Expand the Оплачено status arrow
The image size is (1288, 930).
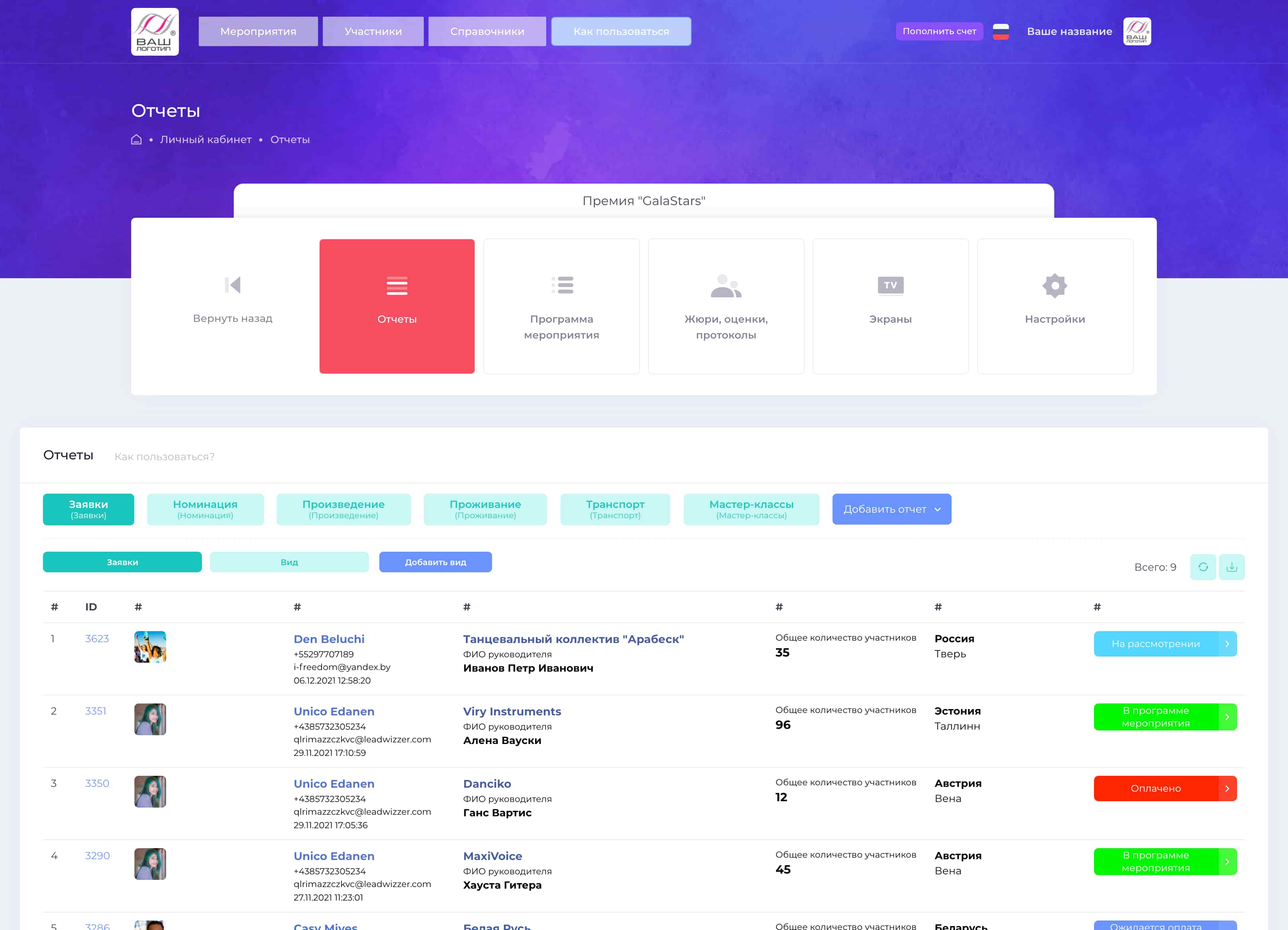1227,789
